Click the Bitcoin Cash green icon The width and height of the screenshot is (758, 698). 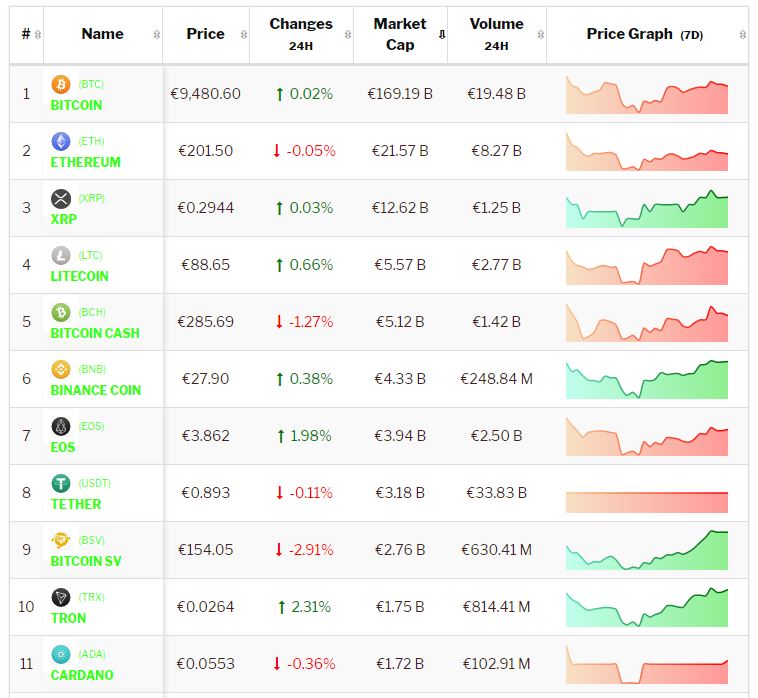click(61, 312)
